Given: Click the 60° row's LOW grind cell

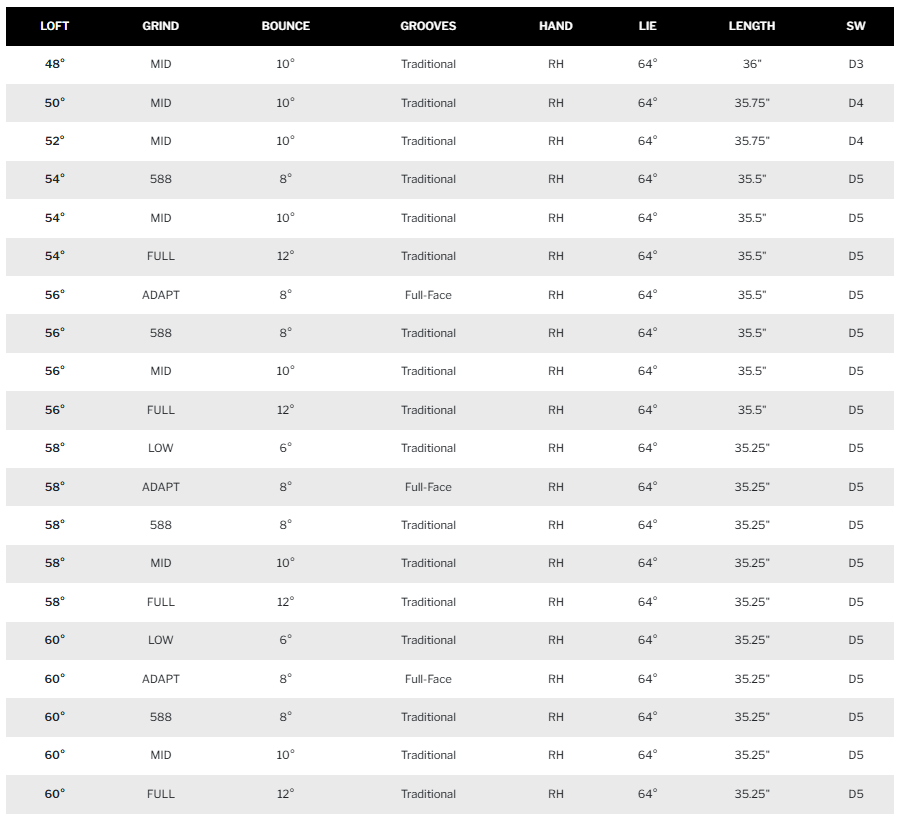Looking at the screenshot, I should coord(161,640).
